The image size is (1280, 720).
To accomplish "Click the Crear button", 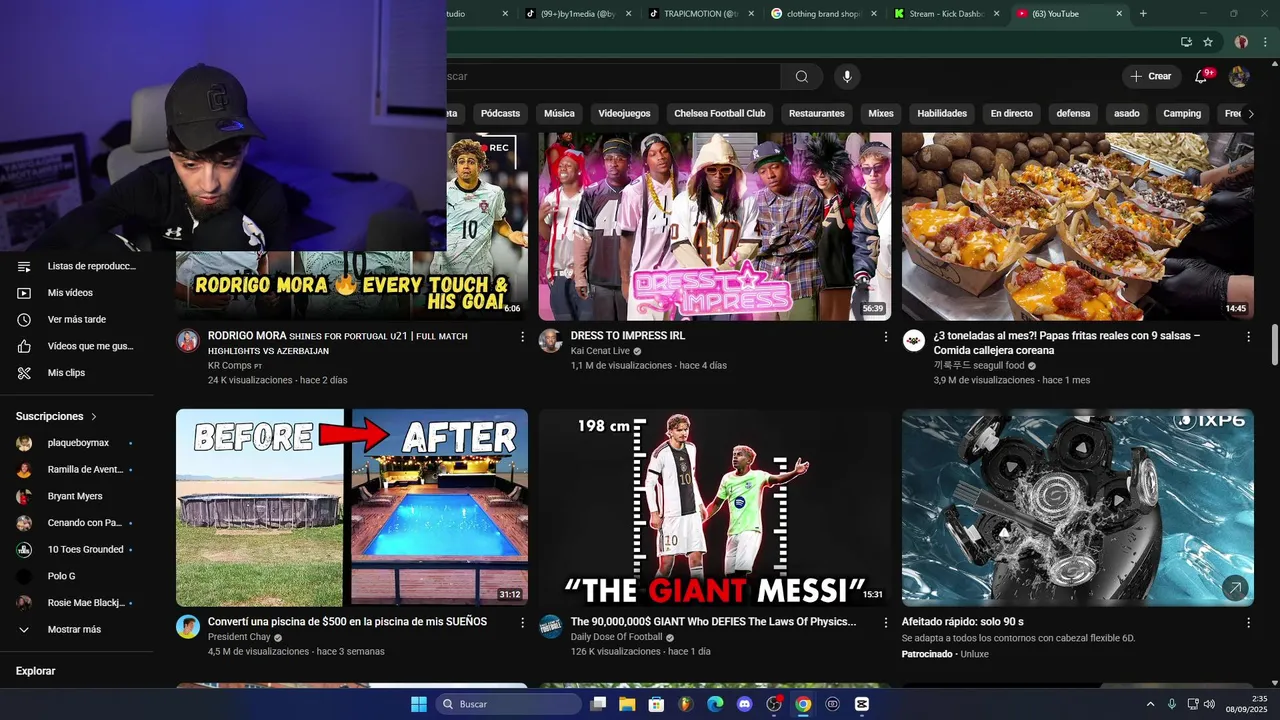I will pyautogui.click(x=1151, y=77).
